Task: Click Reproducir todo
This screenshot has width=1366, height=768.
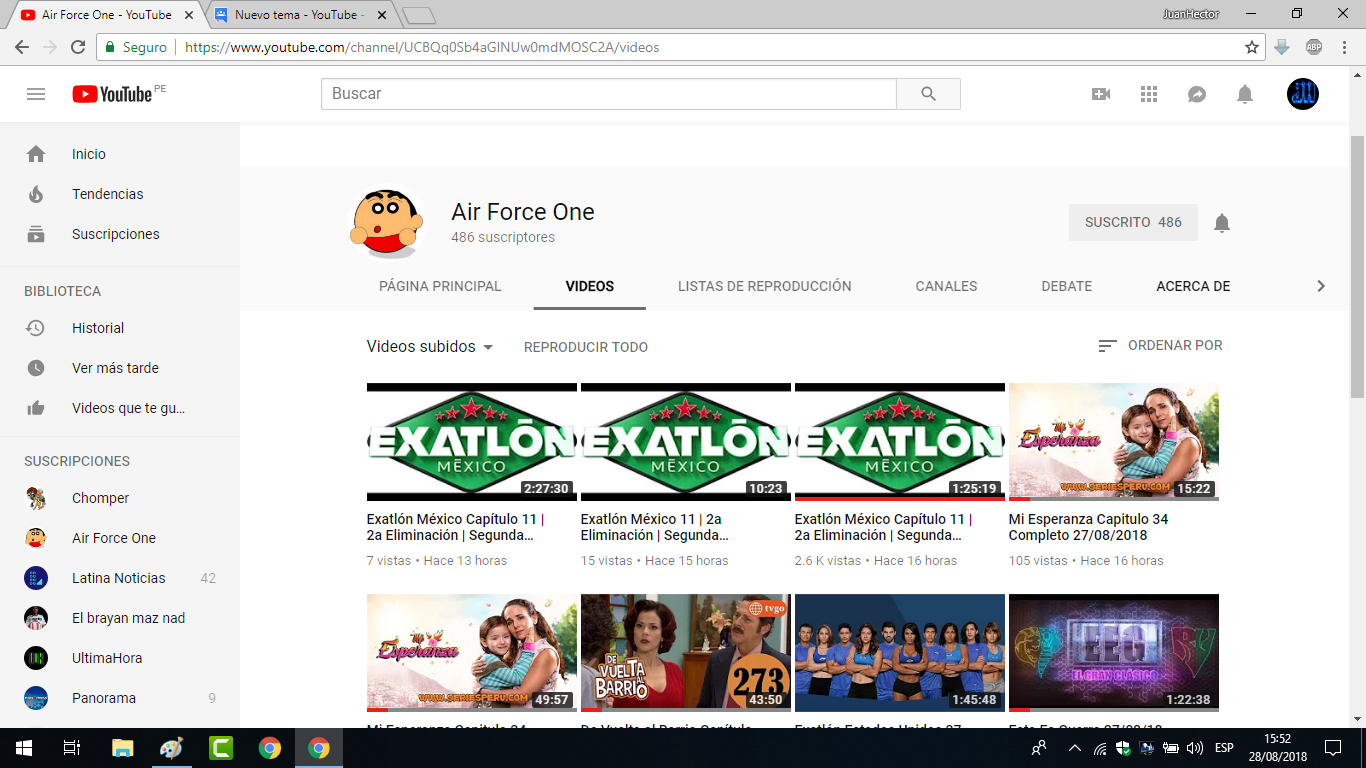Action: (x=586, y=347)
